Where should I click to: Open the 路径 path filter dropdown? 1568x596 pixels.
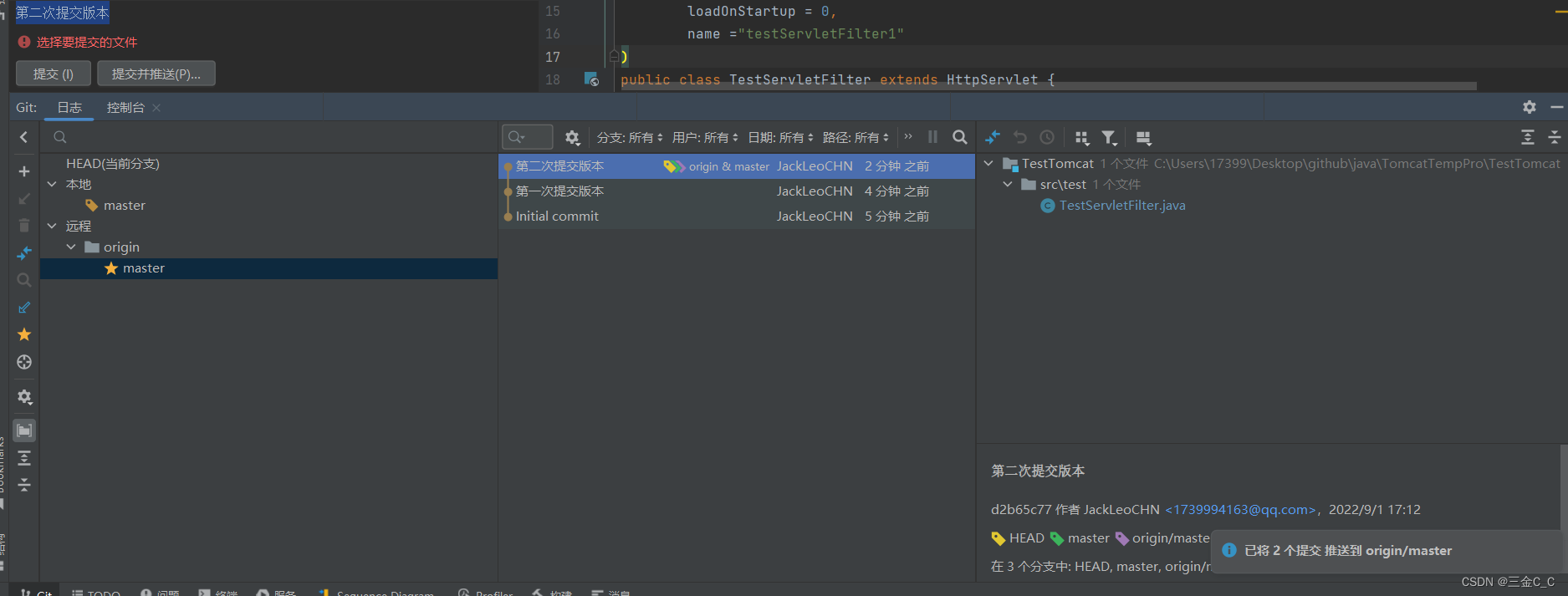coord(856,137)
